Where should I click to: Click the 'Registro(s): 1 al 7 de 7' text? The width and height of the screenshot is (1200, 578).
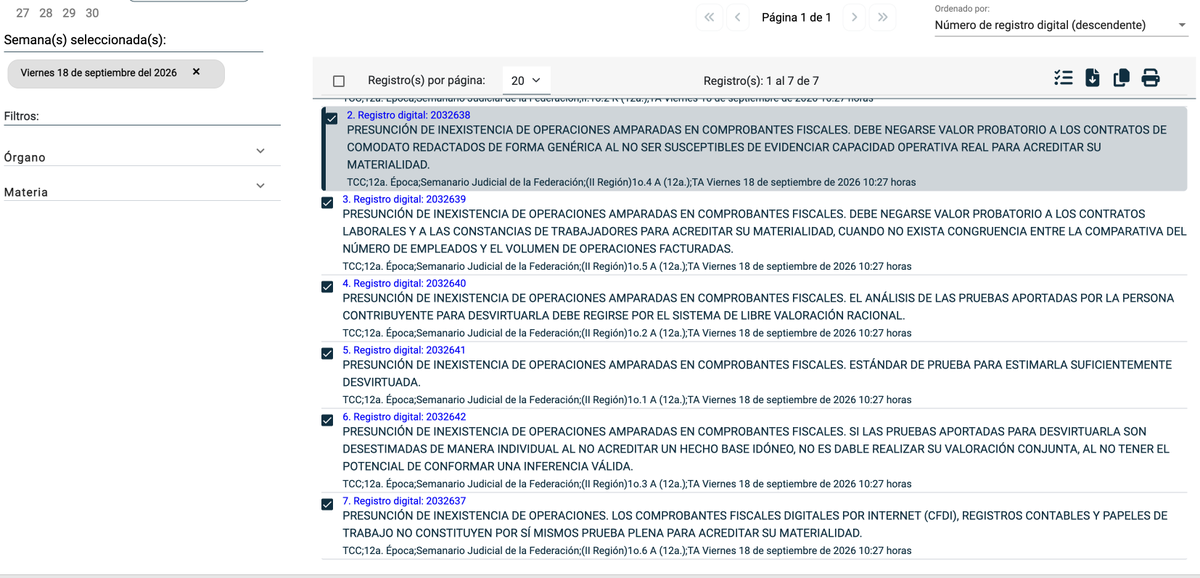(x=761, y=81)
